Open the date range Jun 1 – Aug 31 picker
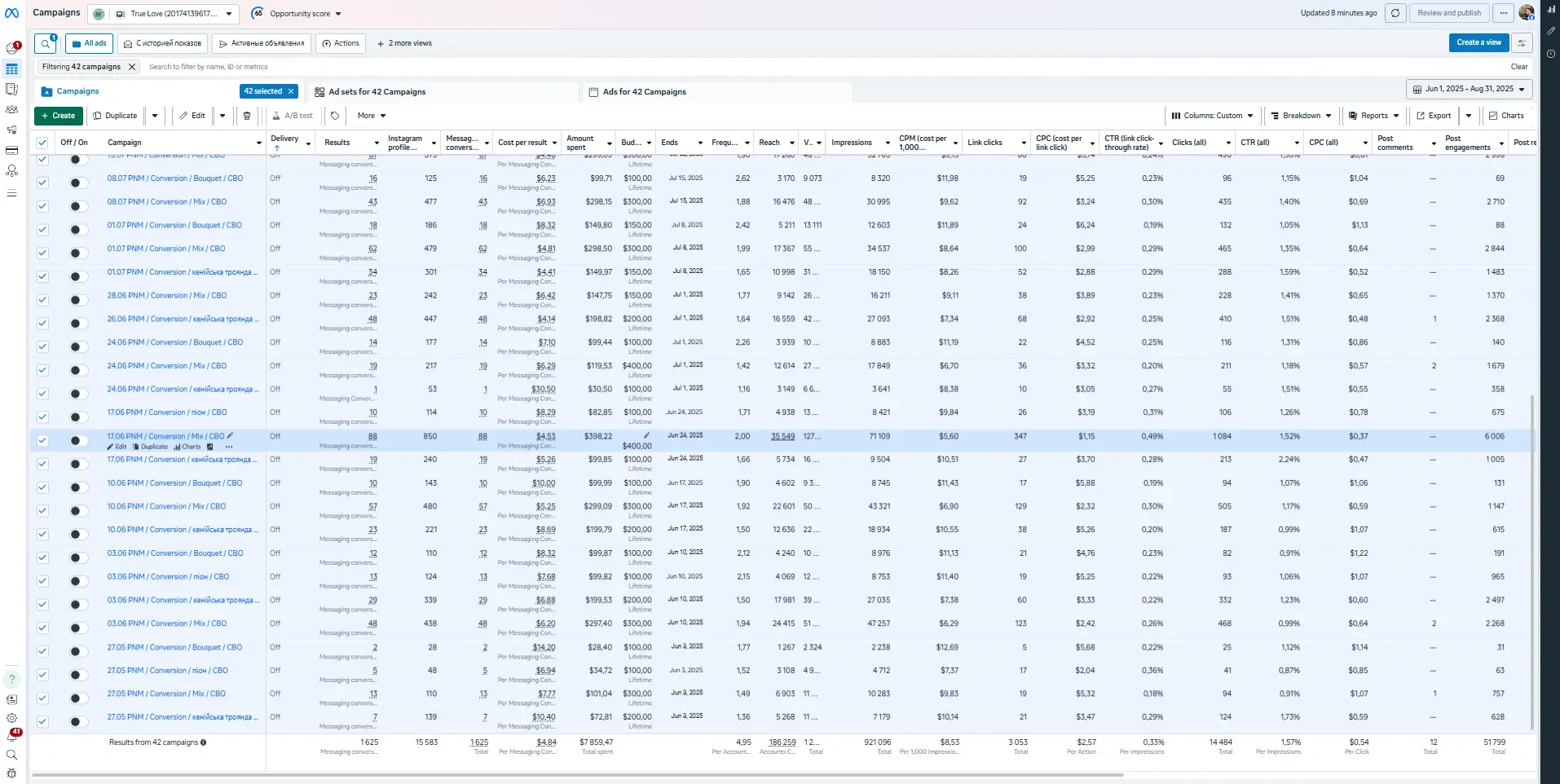 coord(1469,89)
